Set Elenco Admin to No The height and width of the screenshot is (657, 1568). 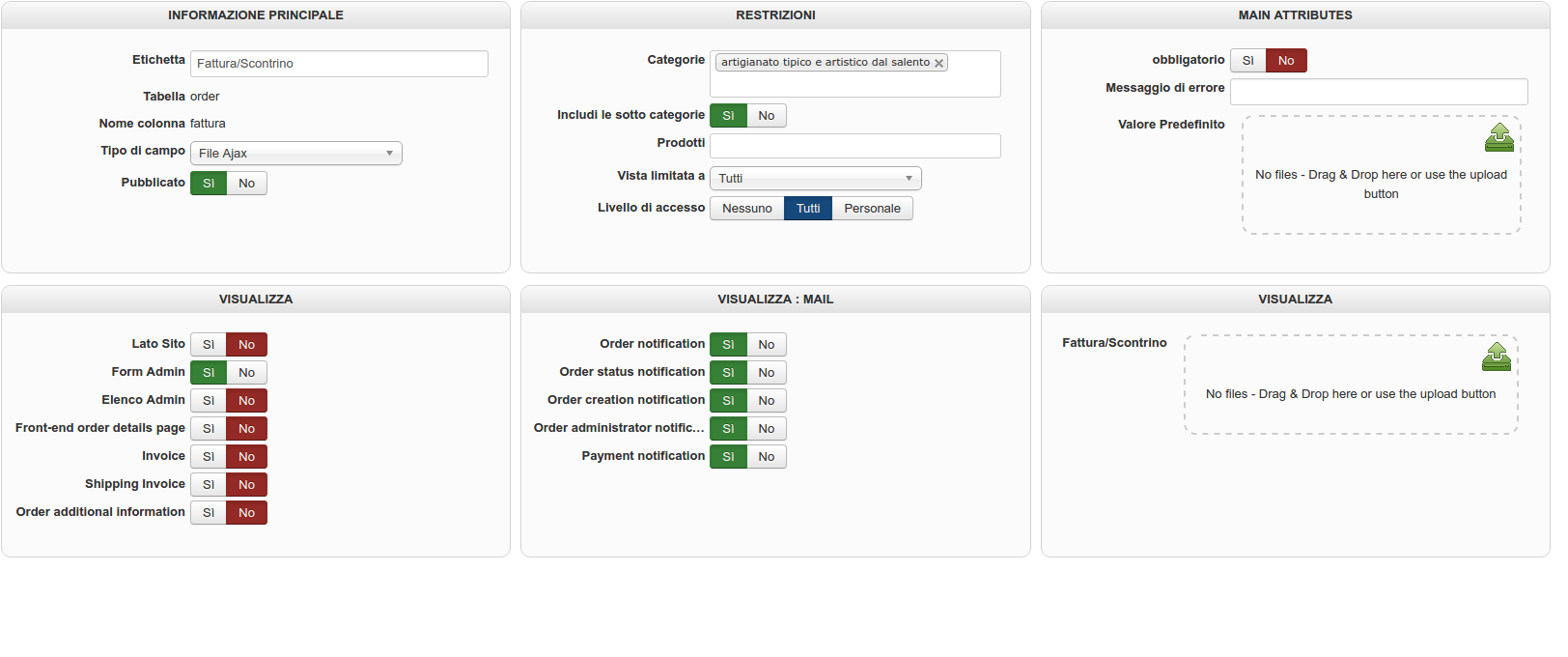click(x=247, y=401)
